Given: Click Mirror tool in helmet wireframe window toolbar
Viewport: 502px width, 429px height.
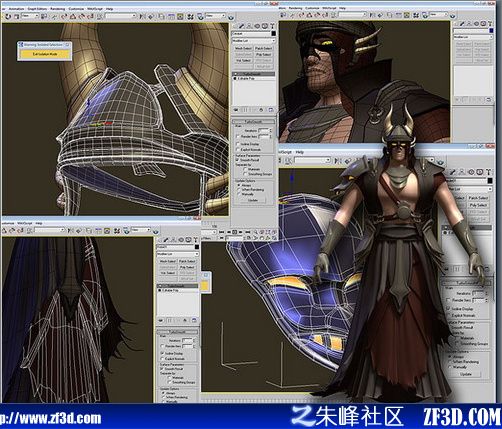Looking at the screenshot, I should (142, 16).
